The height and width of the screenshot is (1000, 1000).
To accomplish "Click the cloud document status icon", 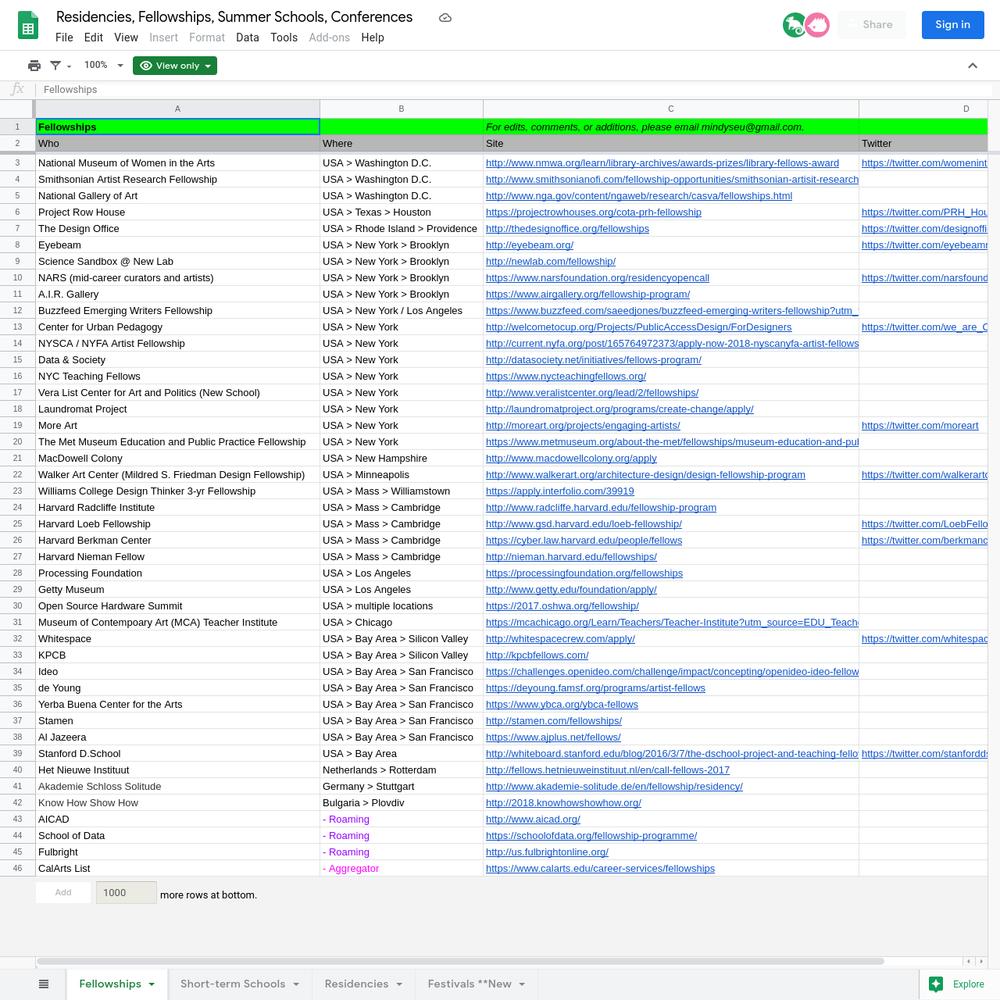I will (x=445, y=18).
